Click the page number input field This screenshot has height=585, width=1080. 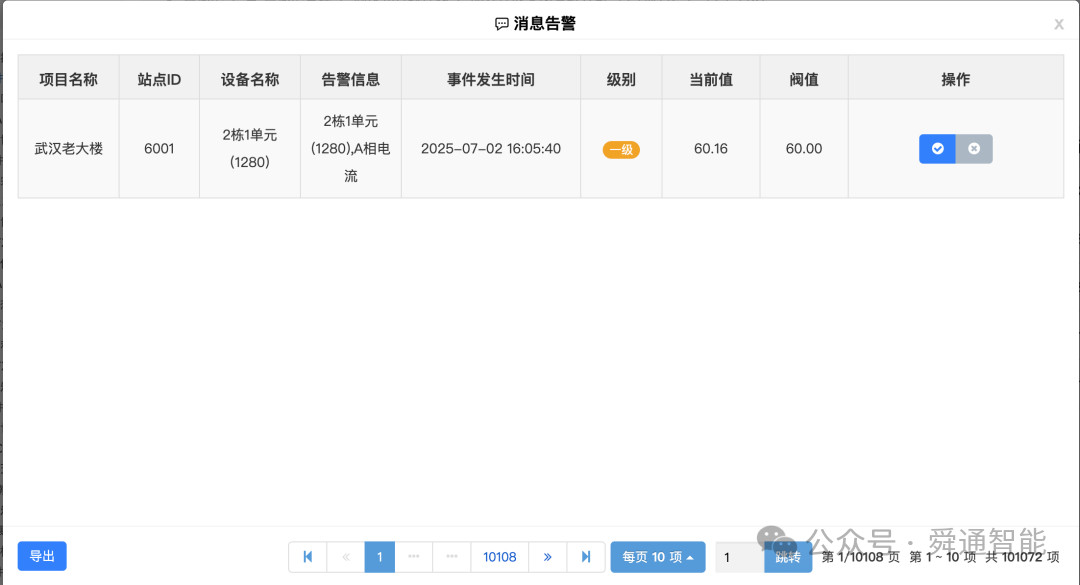pyautogui.click(x=737, y=557)
